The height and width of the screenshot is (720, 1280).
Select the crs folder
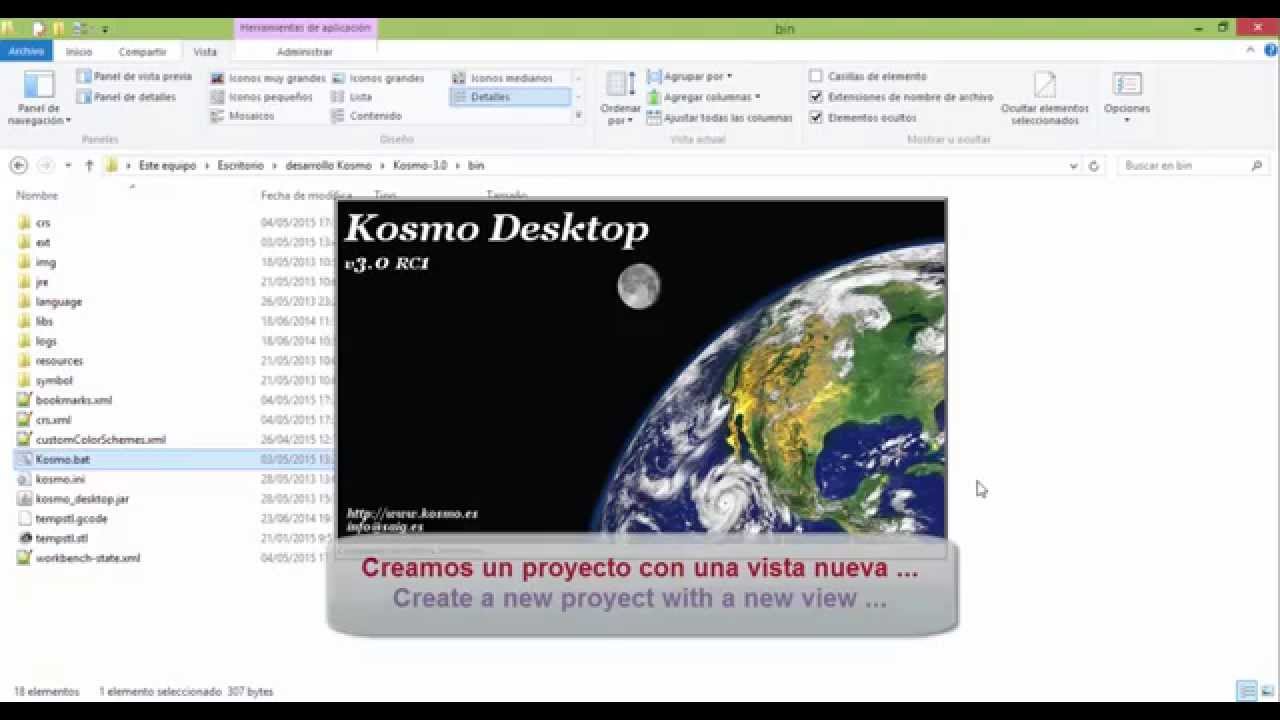pyautogui.click(x=43, y=223)
